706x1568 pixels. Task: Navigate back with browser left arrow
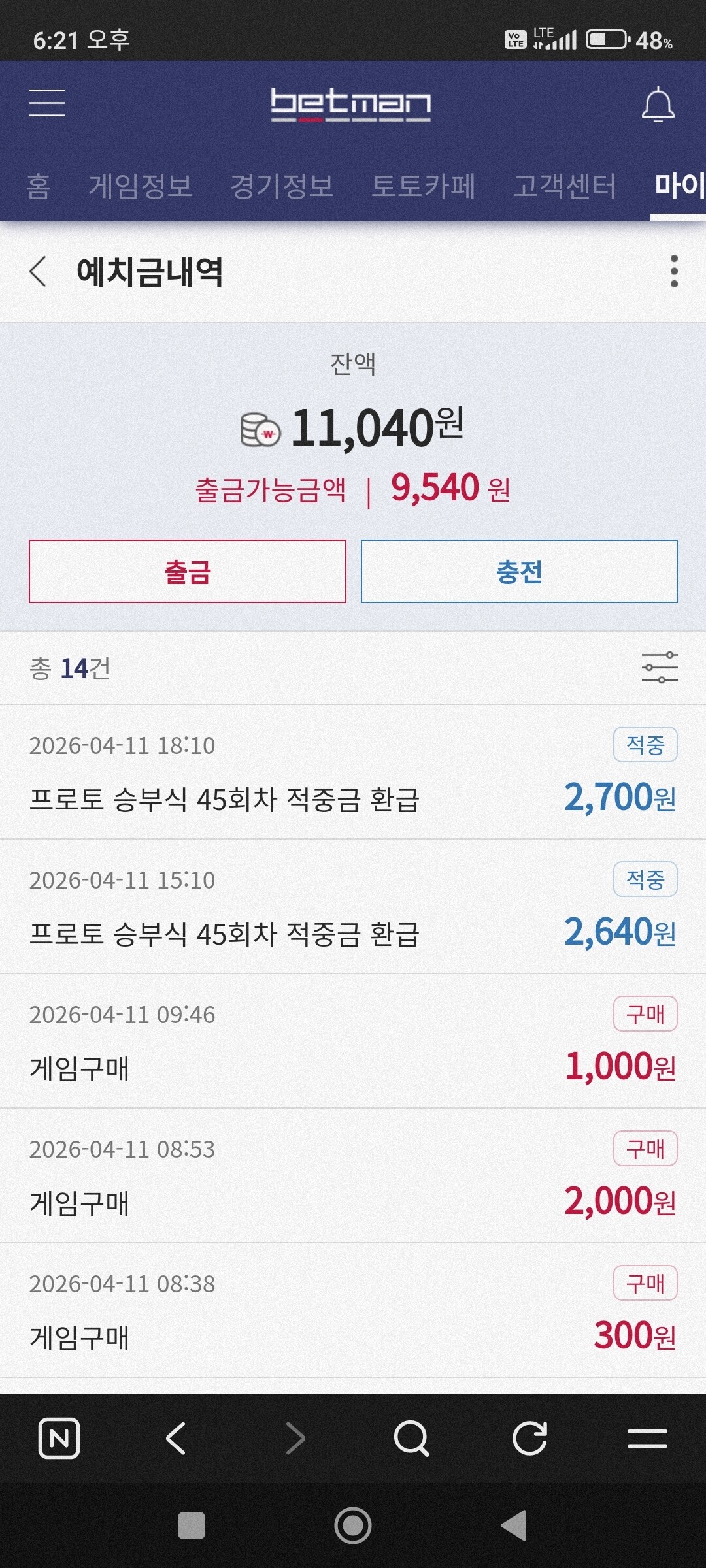coord(176,1438)
